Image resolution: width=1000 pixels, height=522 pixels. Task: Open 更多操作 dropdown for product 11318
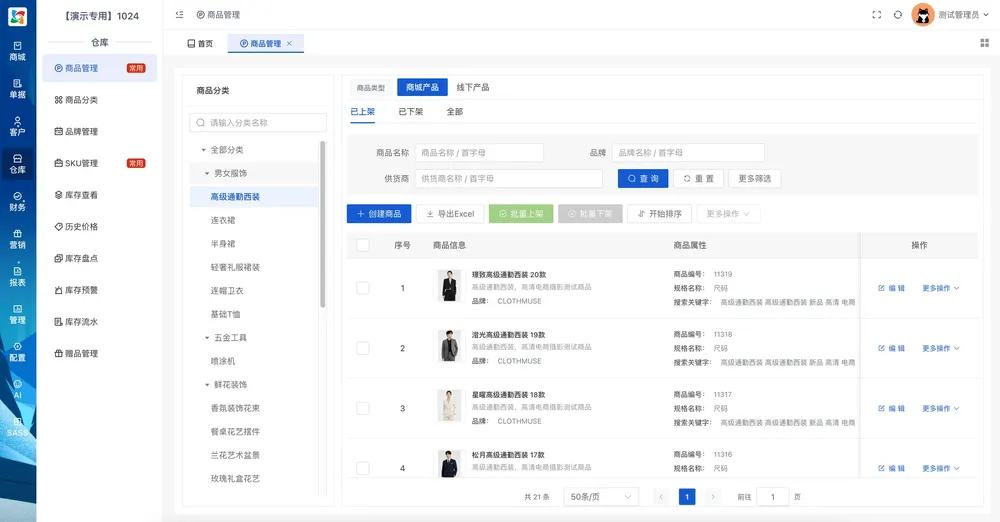941,348
